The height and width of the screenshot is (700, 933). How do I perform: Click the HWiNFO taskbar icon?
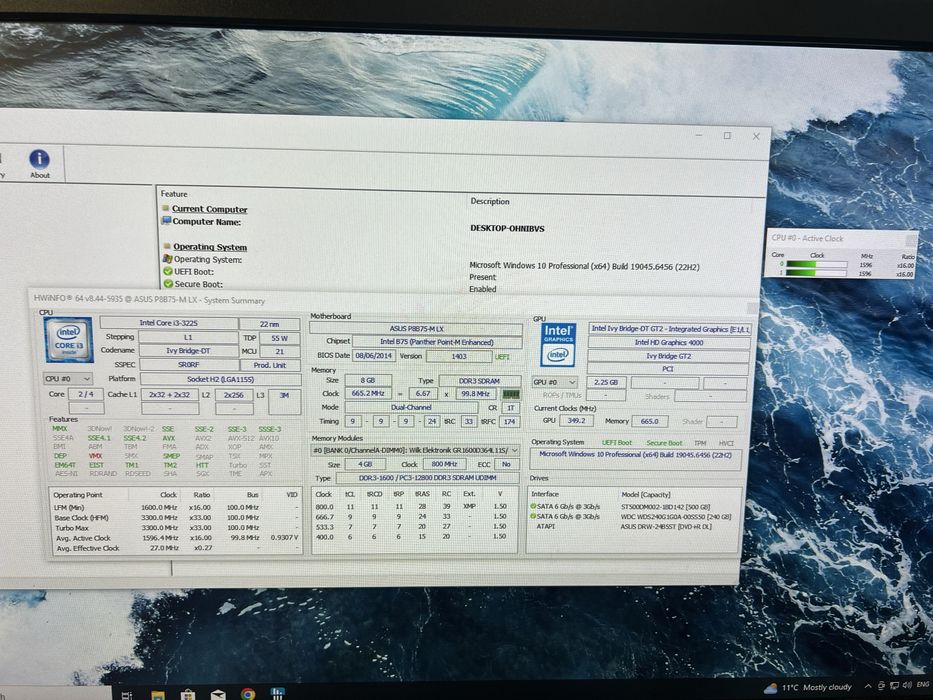277,693
